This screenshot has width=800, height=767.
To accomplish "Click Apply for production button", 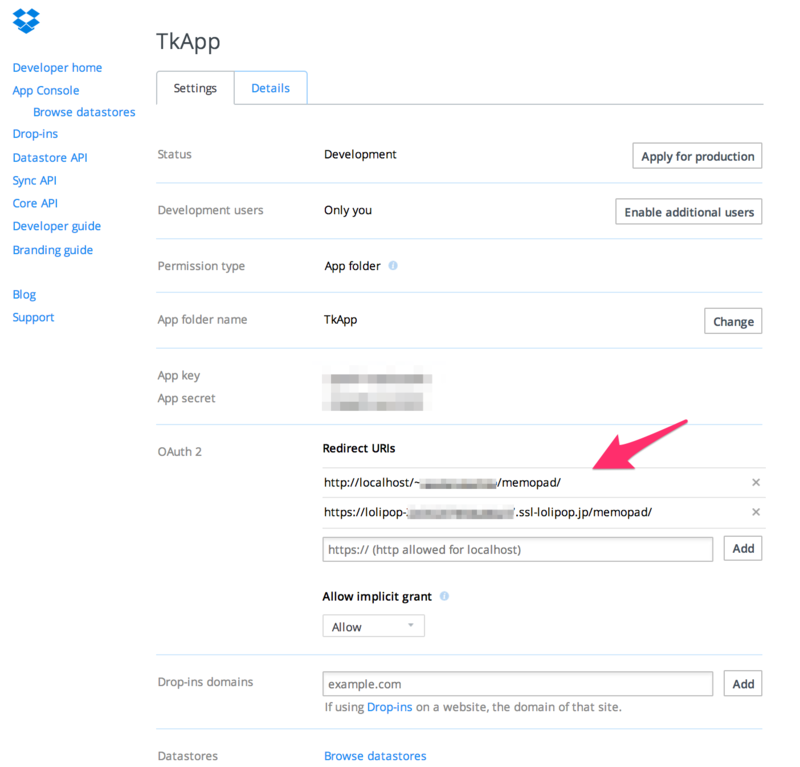I will pos(697,156).
